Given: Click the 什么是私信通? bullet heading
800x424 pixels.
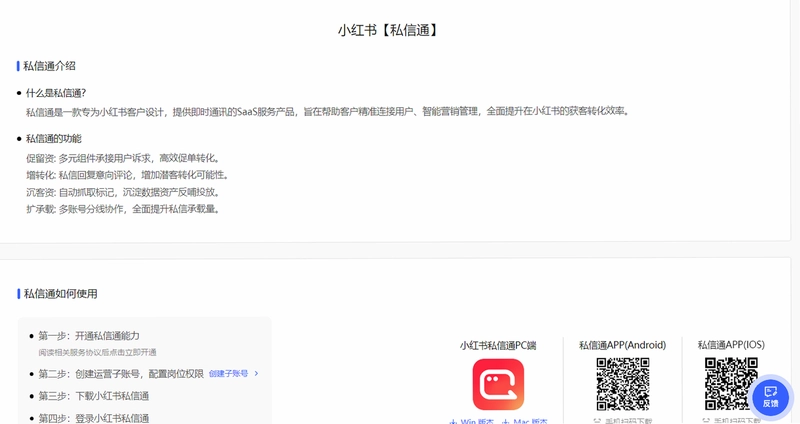Looking at the screenshot, I should tap(56, 93).
